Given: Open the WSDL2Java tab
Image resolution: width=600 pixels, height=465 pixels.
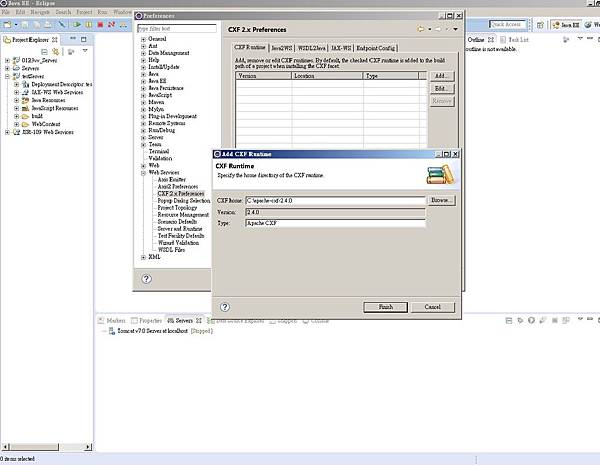Looking at the screenshot, I should pyautogui.click(x=312, y=48).
